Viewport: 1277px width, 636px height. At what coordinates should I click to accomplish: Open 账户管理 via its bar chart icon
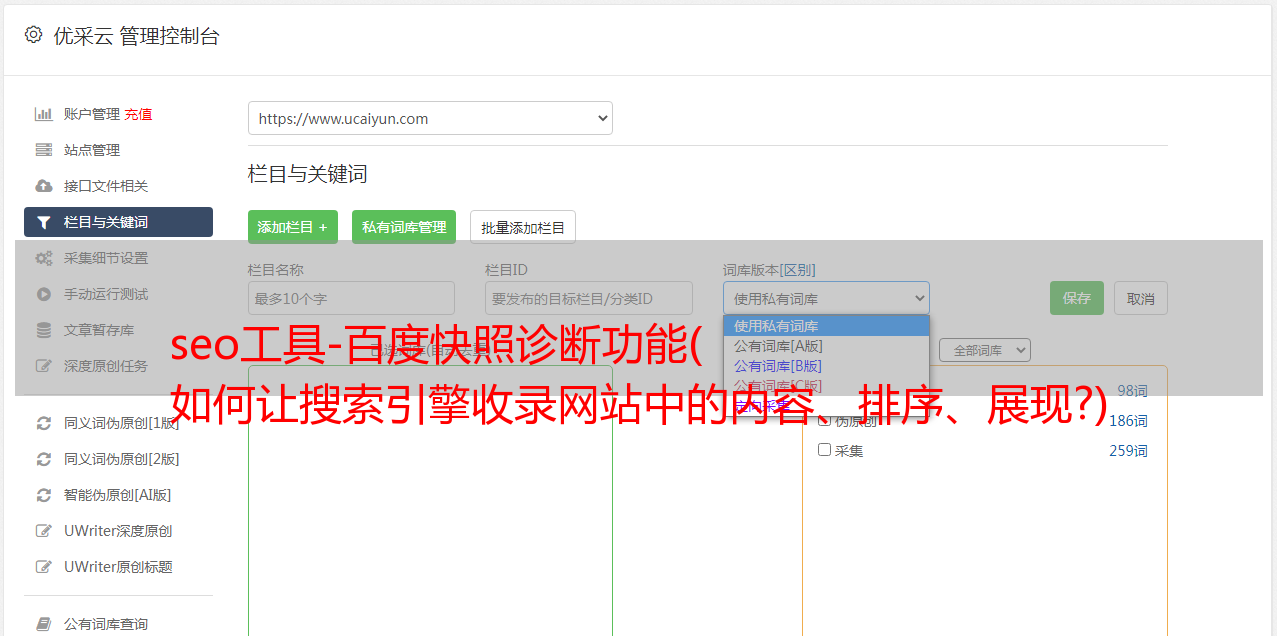44,114
